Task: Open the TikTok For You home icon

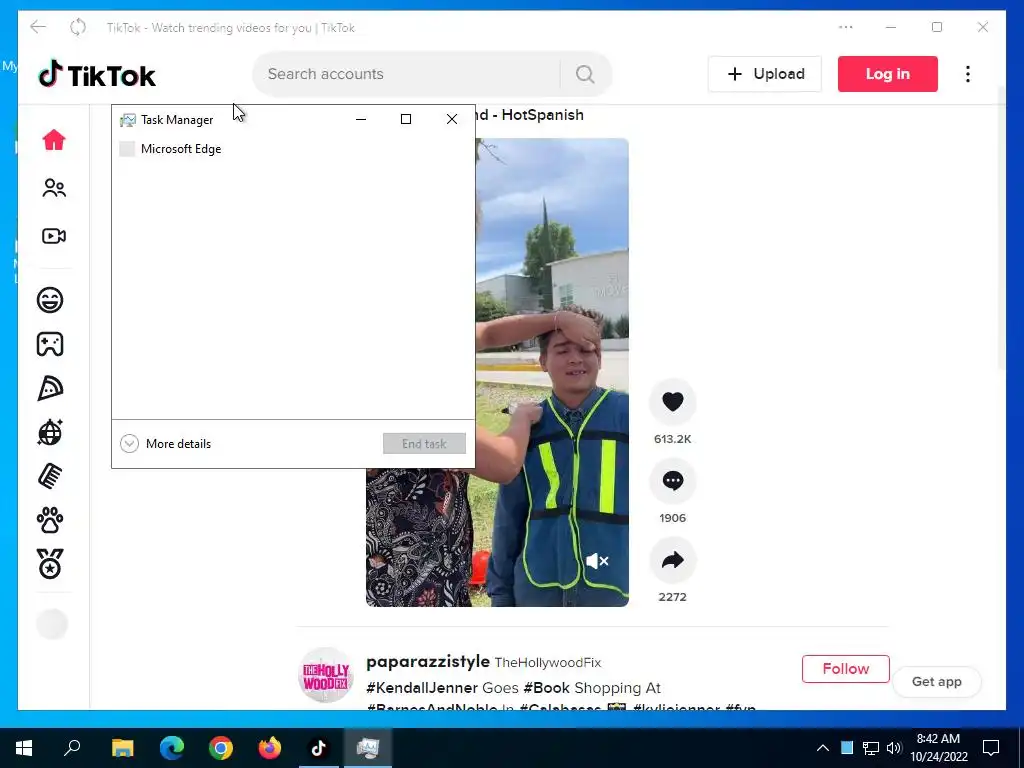Action: point(54,140)
